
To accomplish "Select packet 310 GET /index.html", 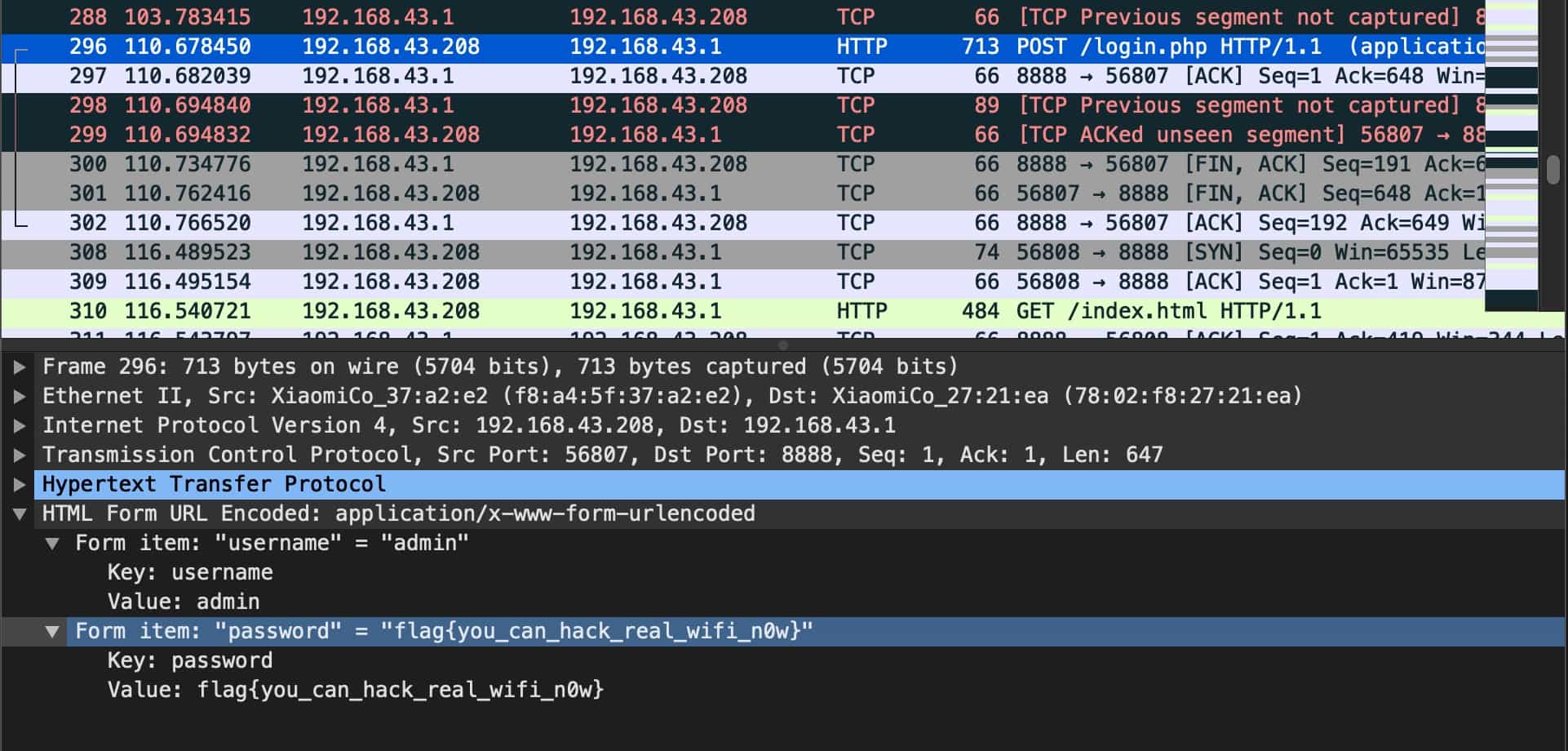I will (x=734, y=311).
